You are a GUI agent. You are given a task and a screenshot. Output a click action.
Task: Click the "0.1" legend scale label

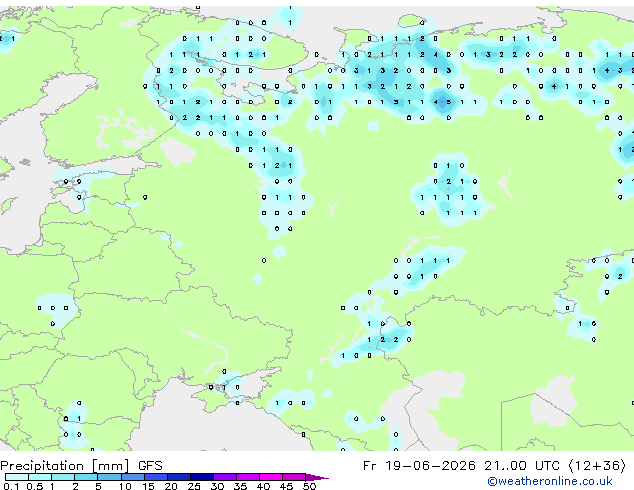tap(11, 486)
